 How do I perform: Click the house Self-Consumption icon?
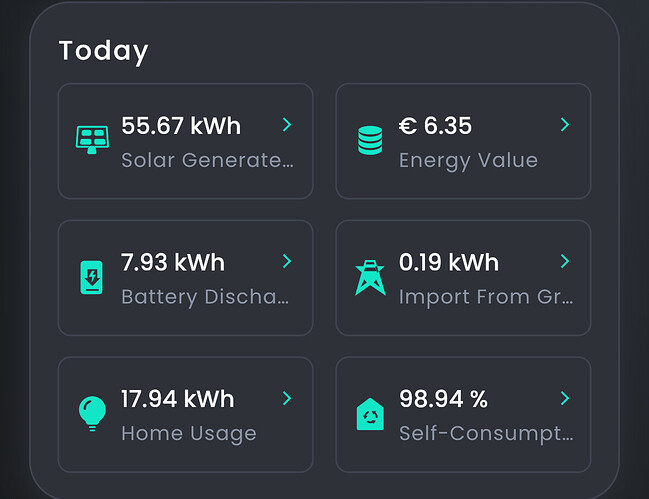[370, 413]
